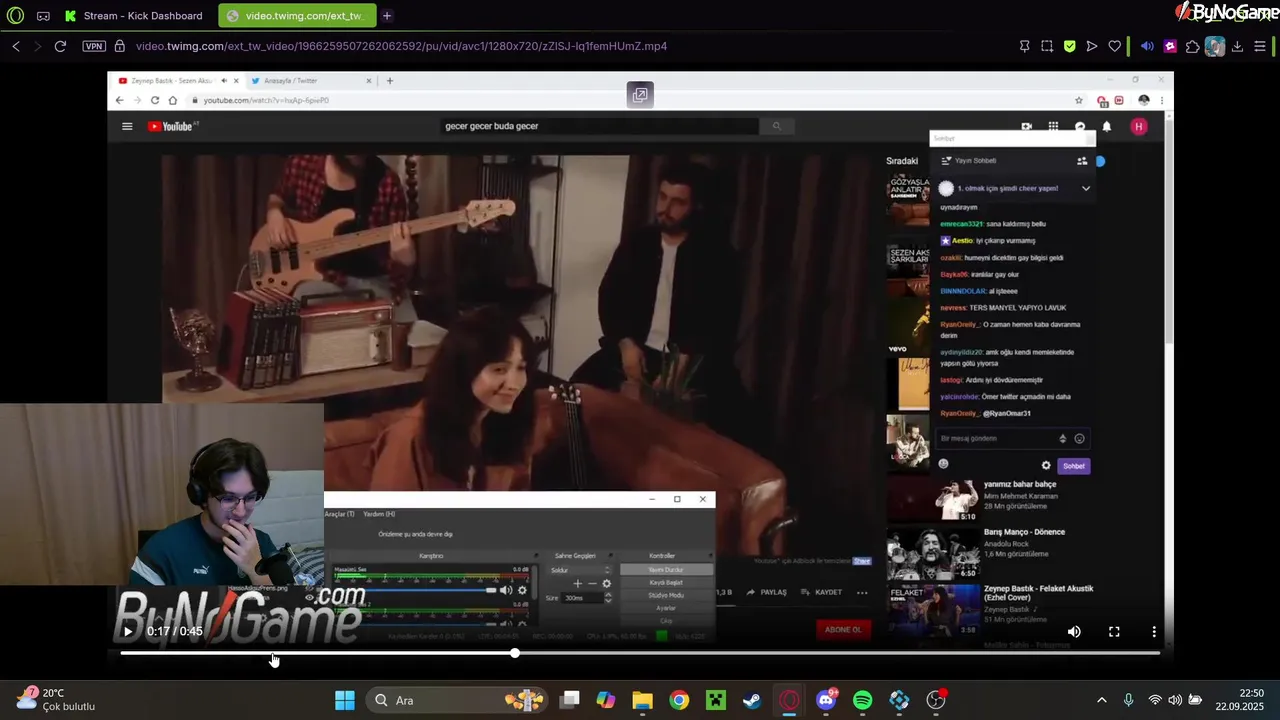
Task: Open video player more options menu
Action: point(1154,631)
